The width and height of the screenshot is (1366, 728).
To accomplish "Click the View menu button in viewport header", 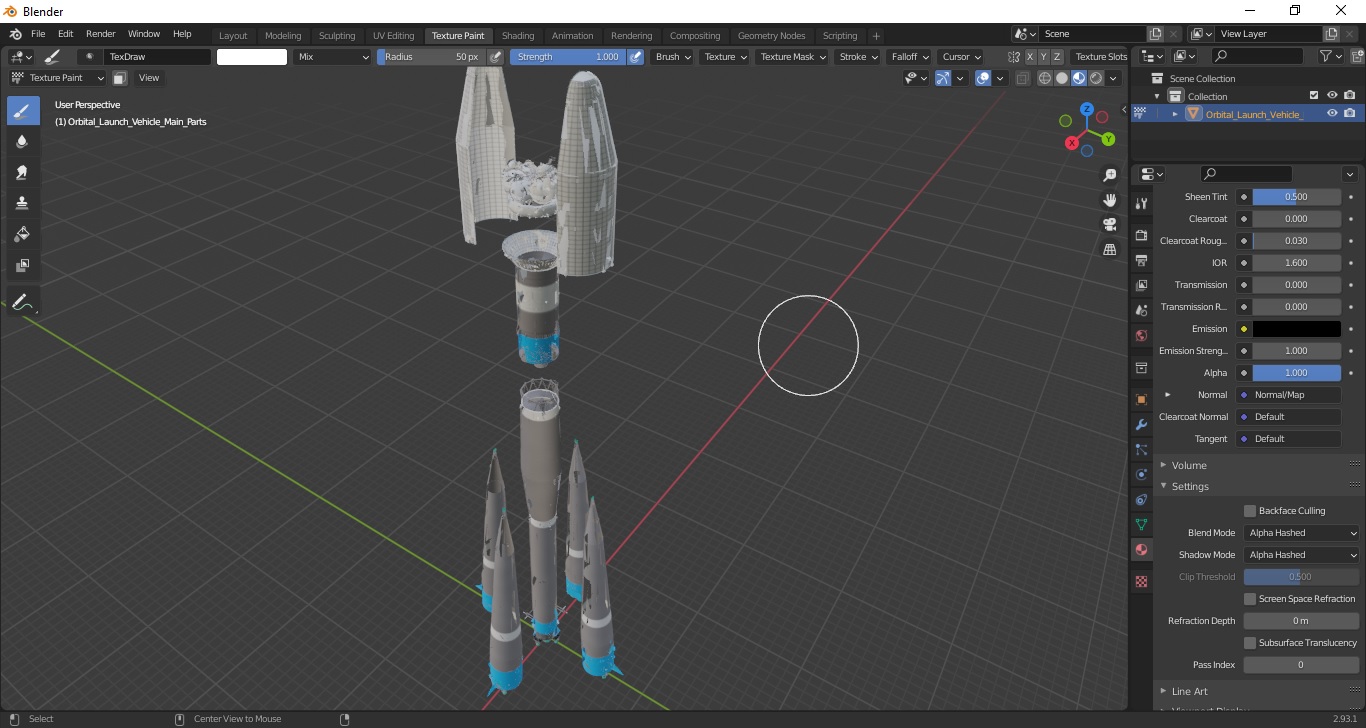I will click(x=149, y=78).
